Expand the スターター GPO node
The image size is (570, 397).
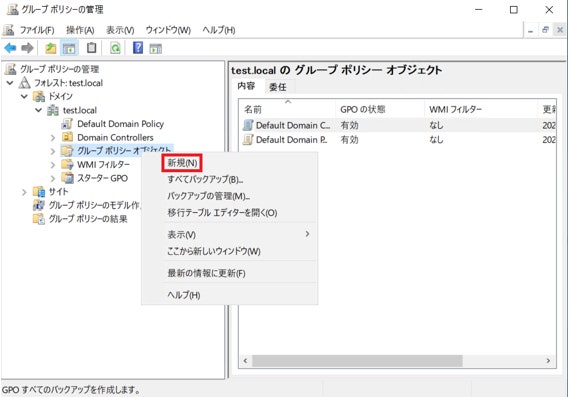pyautogui.click(x=53, y=179)
